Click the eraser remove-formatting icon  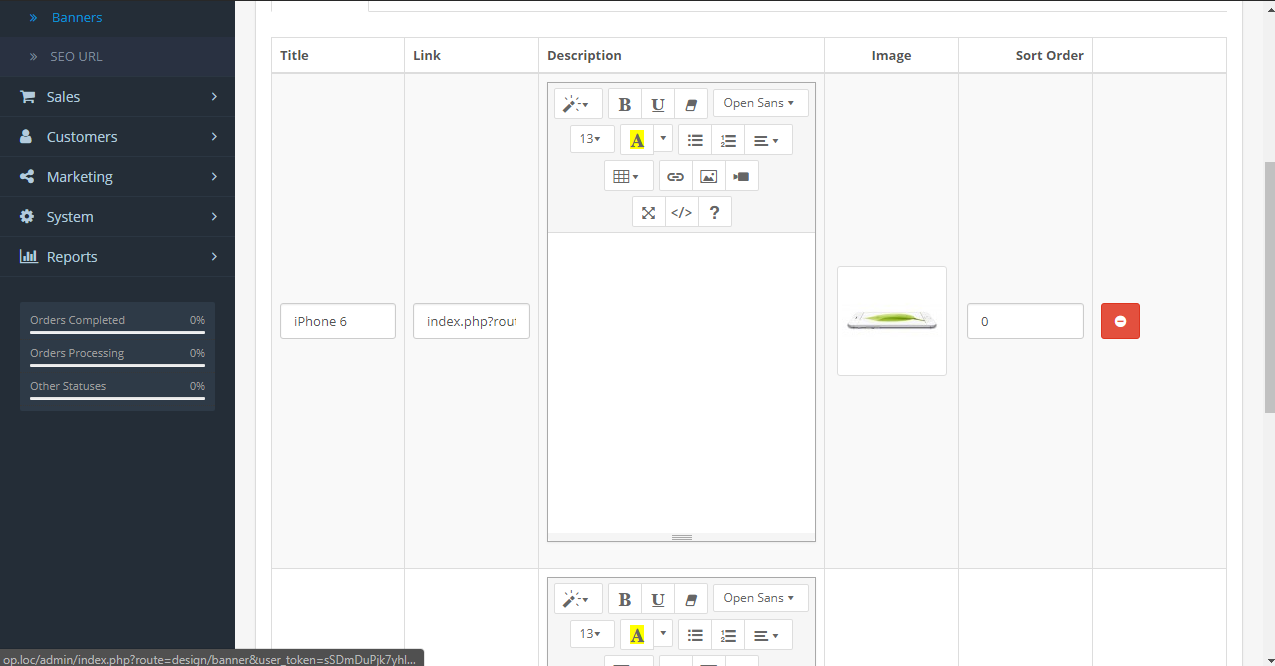[690, 104]
